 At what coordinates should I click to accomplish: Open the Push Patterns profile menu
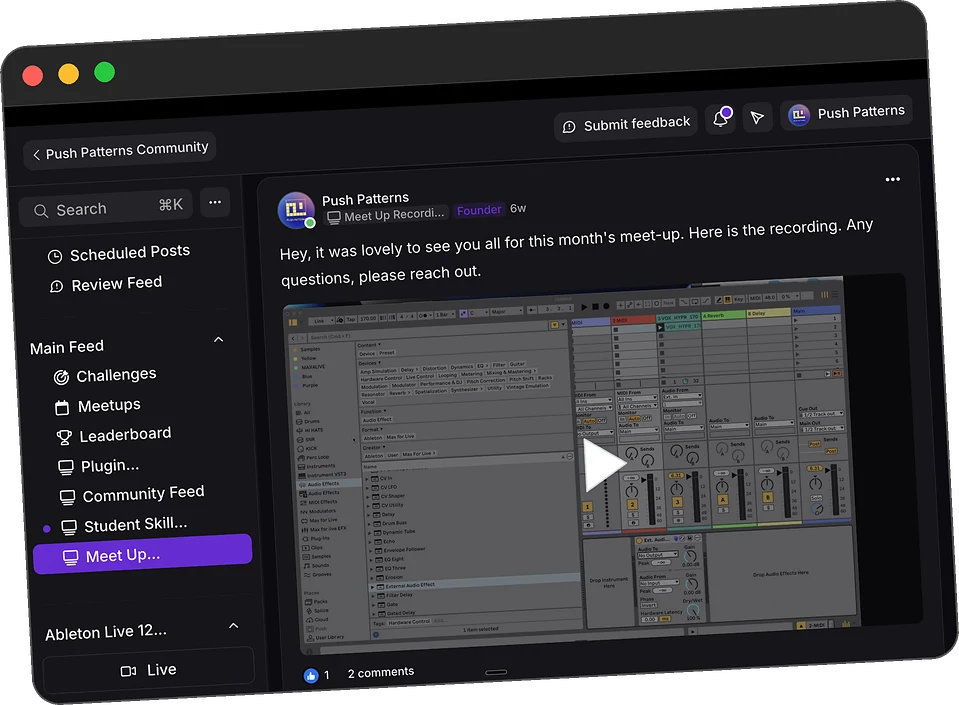coord(846,113)
